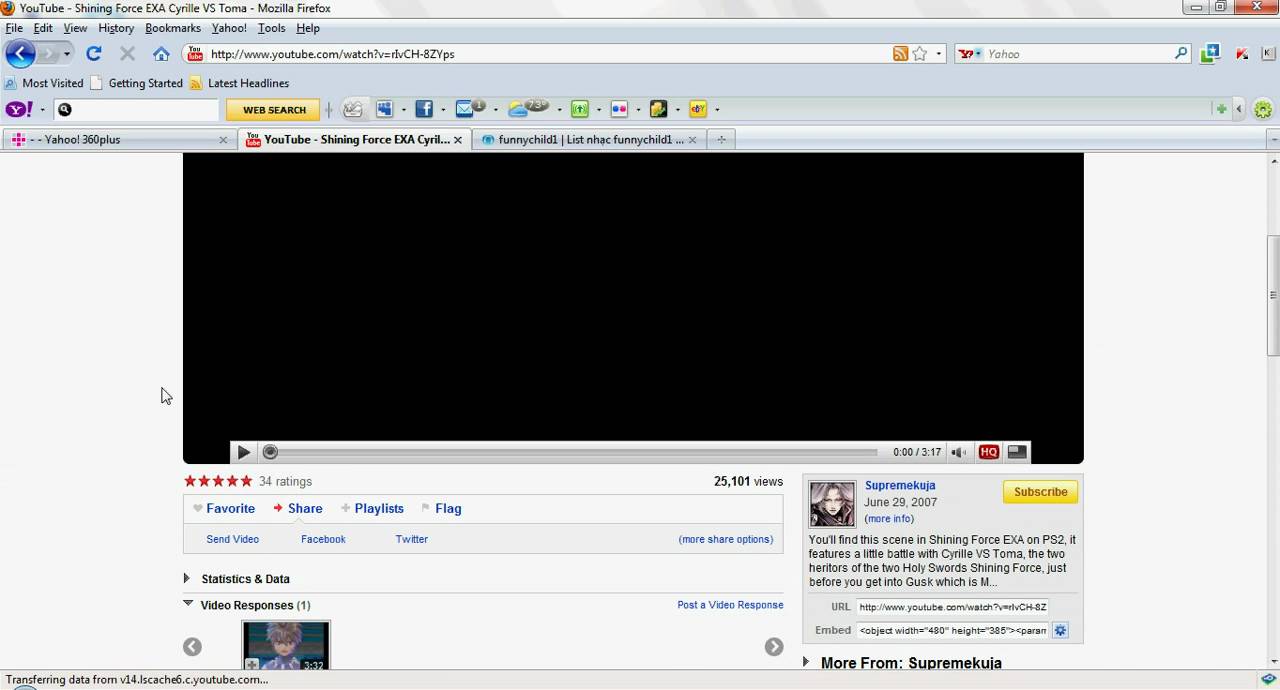The image size is (1280, 690).
Task: Click the WEB SEARCH button
Action: tap(274, 110)
